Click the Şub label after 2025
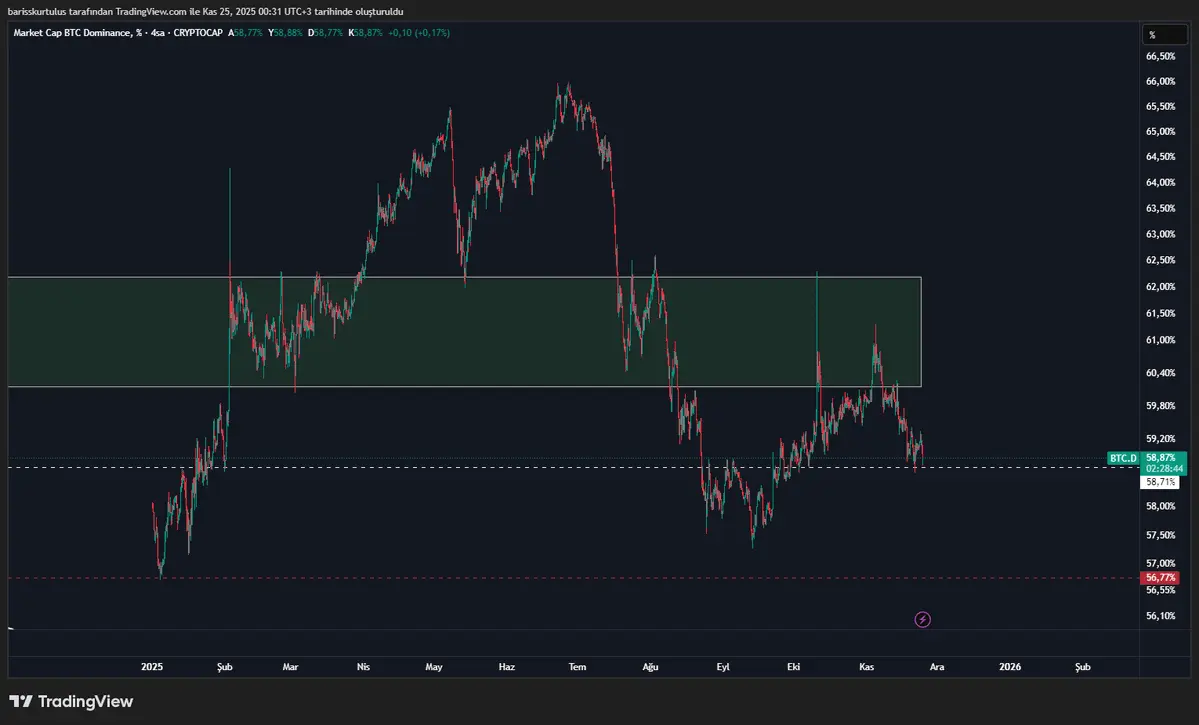1199x725 pixels. 225,667
